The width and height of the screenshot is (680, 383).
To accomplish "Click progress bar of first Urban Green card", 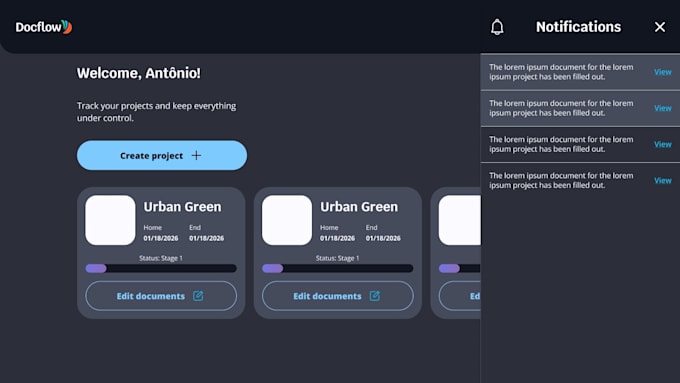I will tap(161, 268).
